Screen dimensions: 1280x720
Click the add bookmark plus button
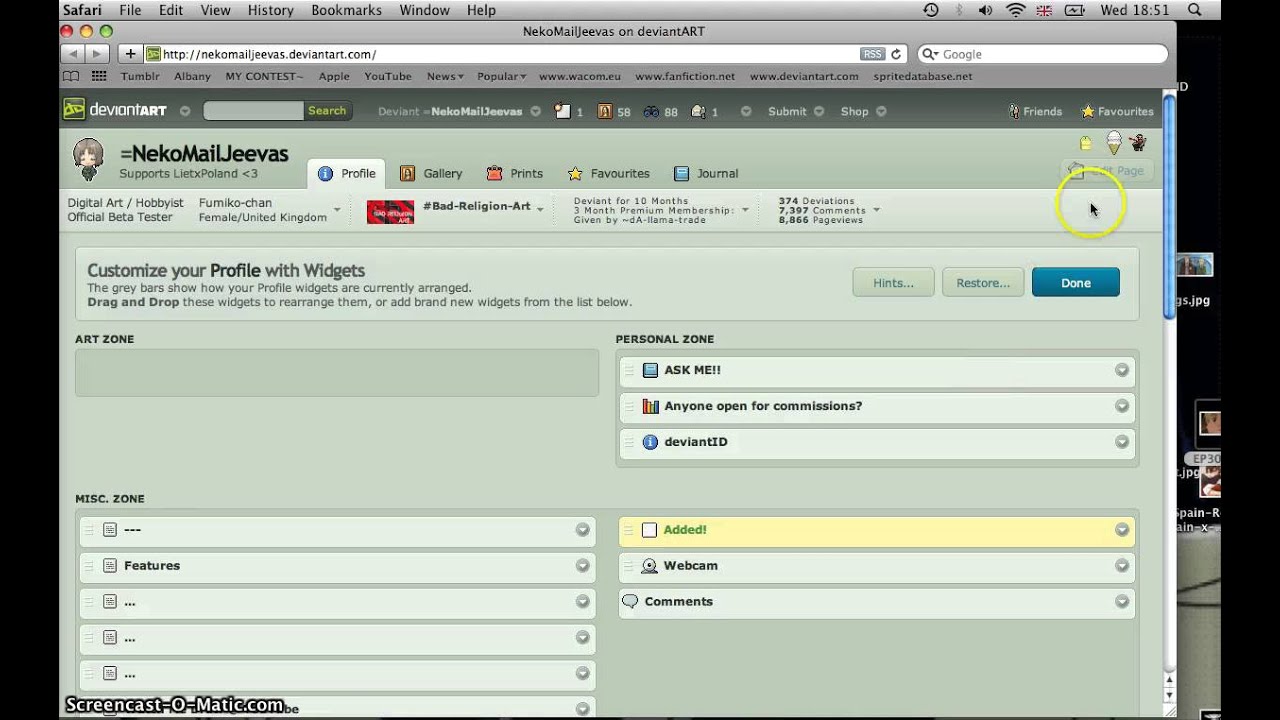tap(130, 54)
